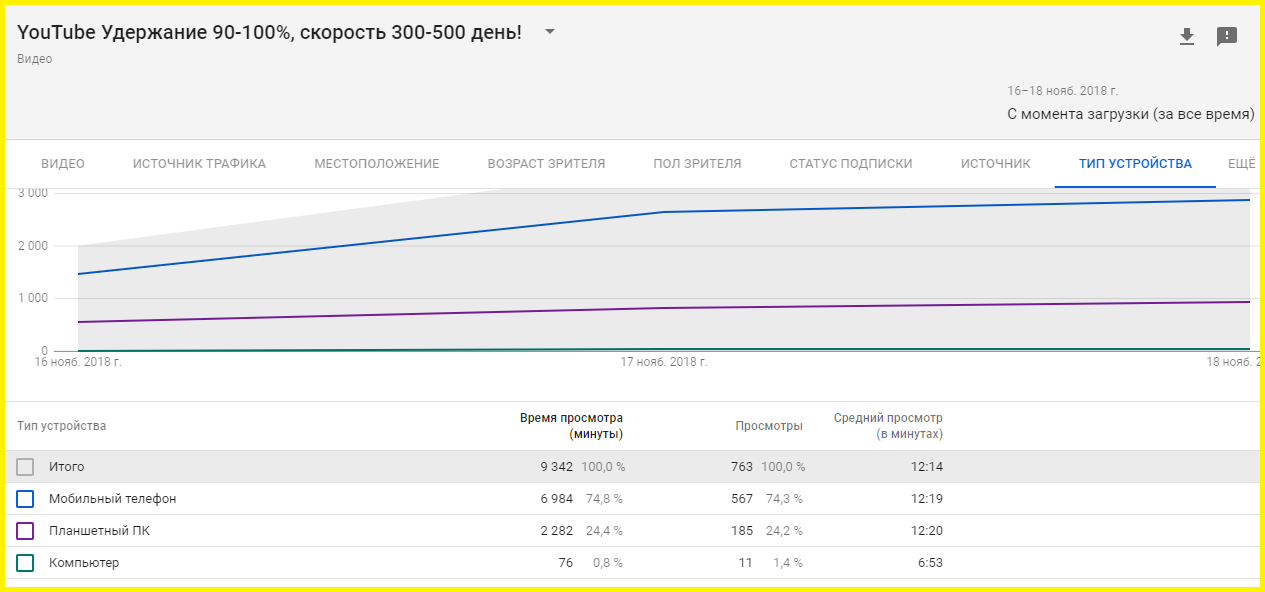Switch to the ВОЗРАСТ ЗРИТЕЛЯ tab
This screenshot has height=592, width=1265.
(x=546, y=164)
